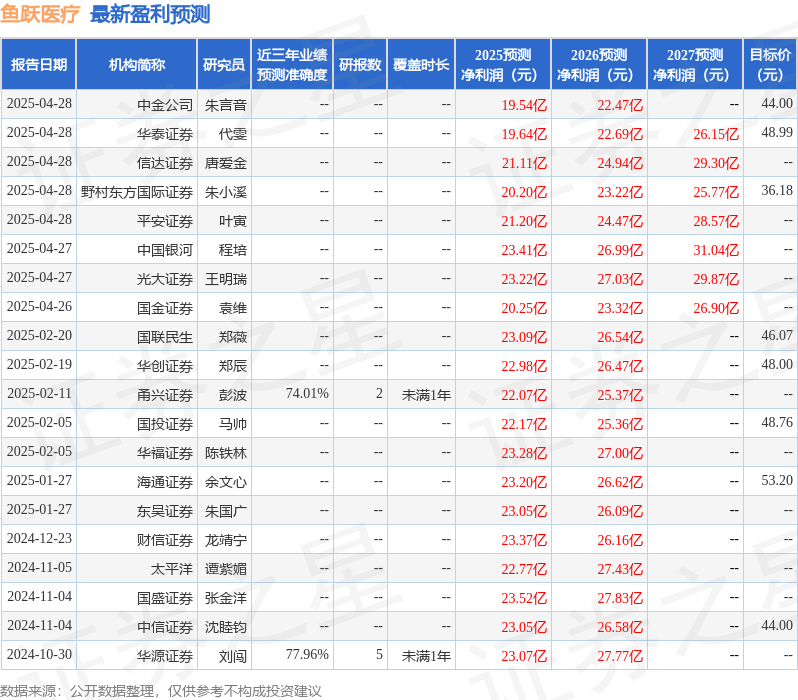Click report date 2024-12-23
Viewport: 798px width, 700px height.
click(x=39, y=539)
